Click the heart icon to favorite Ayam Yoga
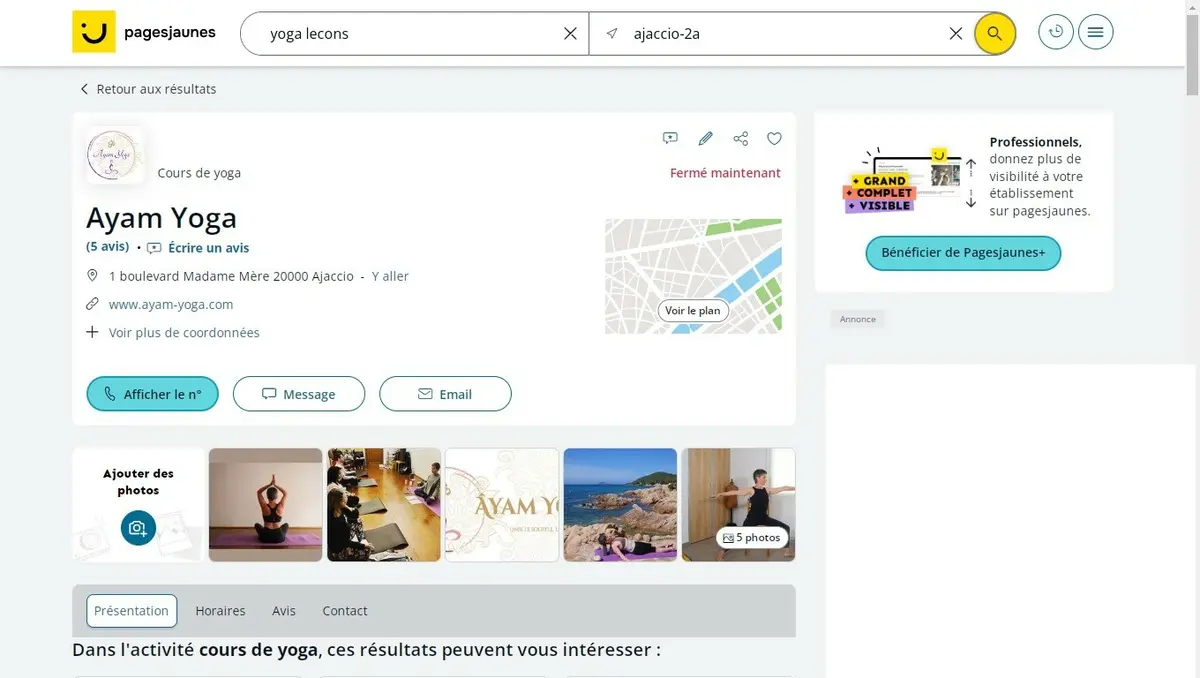The image size is (1200, 678). pos(774,139)
